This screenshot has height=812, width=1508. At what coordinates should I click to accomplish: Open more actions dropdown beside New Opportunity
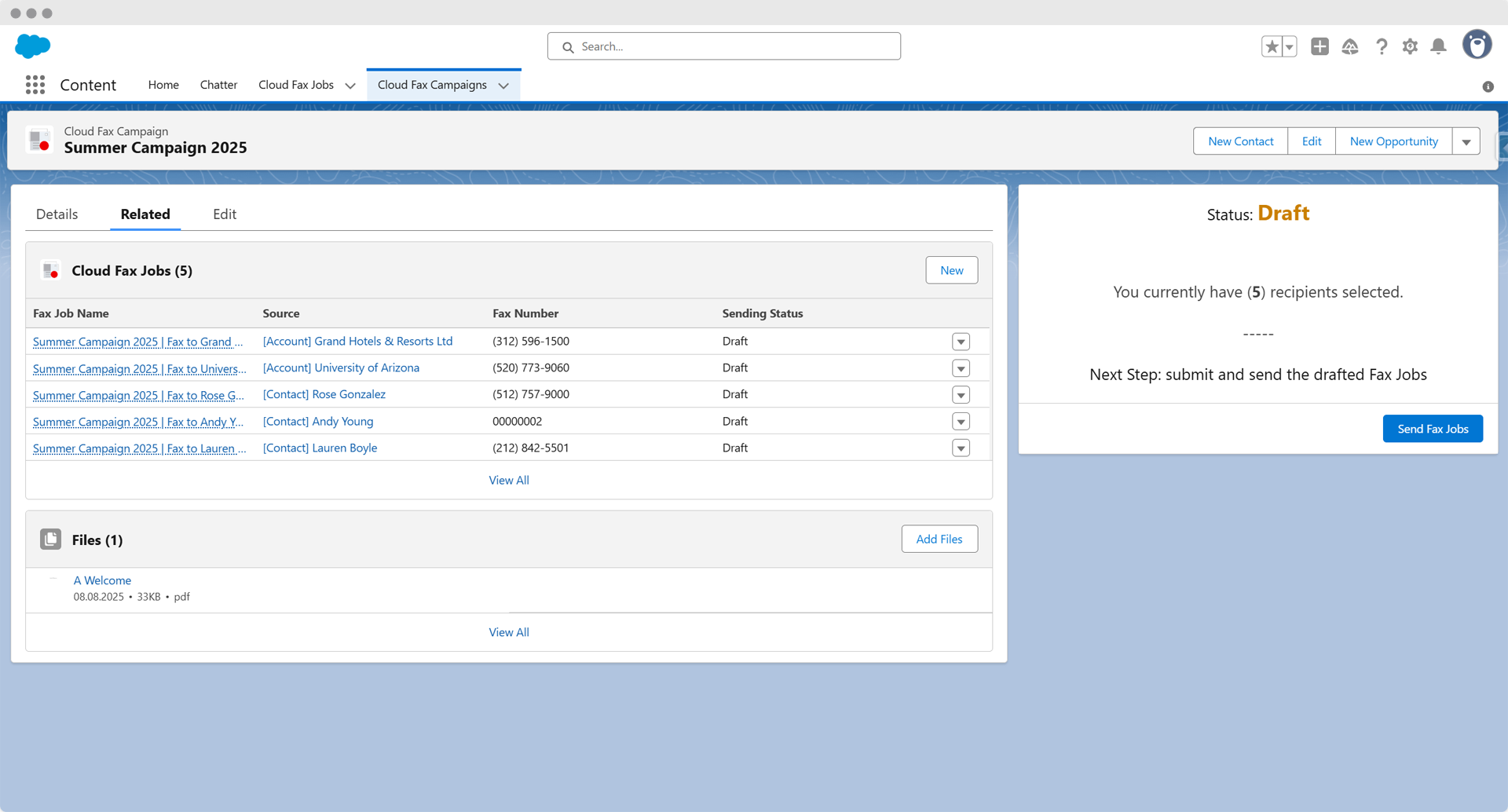point(1466,142)
